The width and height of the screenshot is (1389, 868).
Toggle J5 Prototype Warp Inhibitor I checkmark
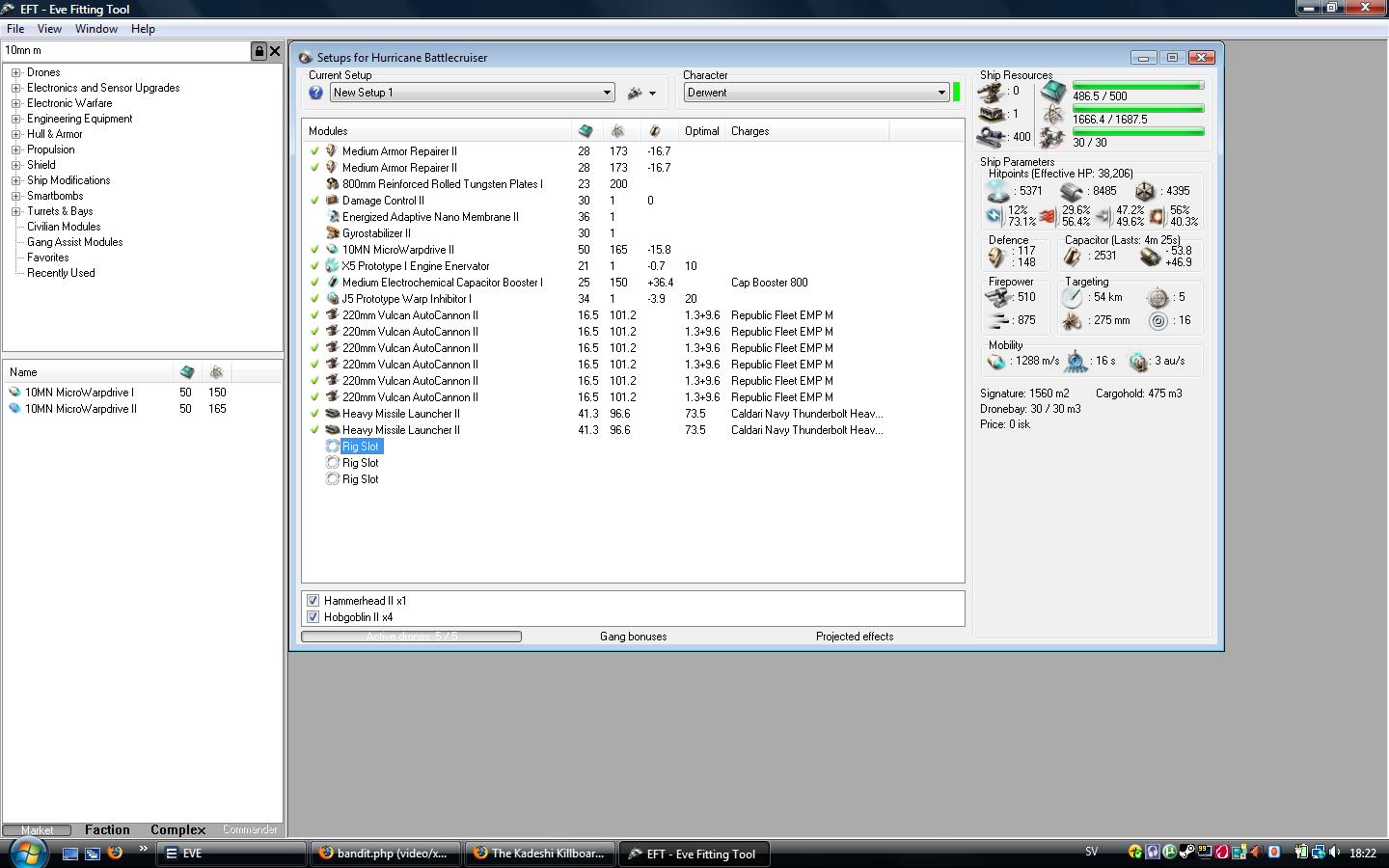pos(314,299)
